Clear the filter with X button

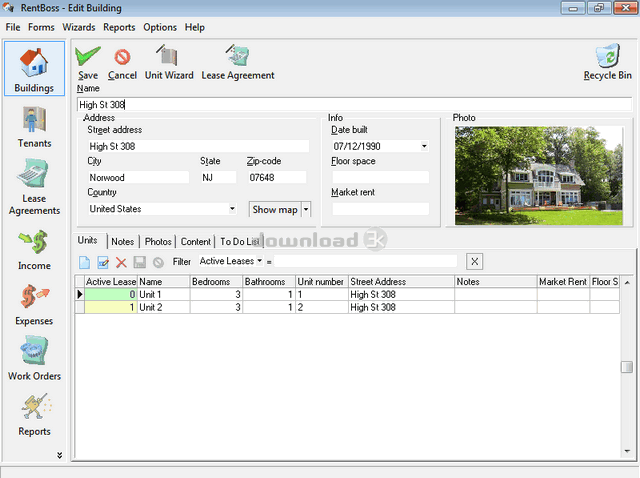474,261
